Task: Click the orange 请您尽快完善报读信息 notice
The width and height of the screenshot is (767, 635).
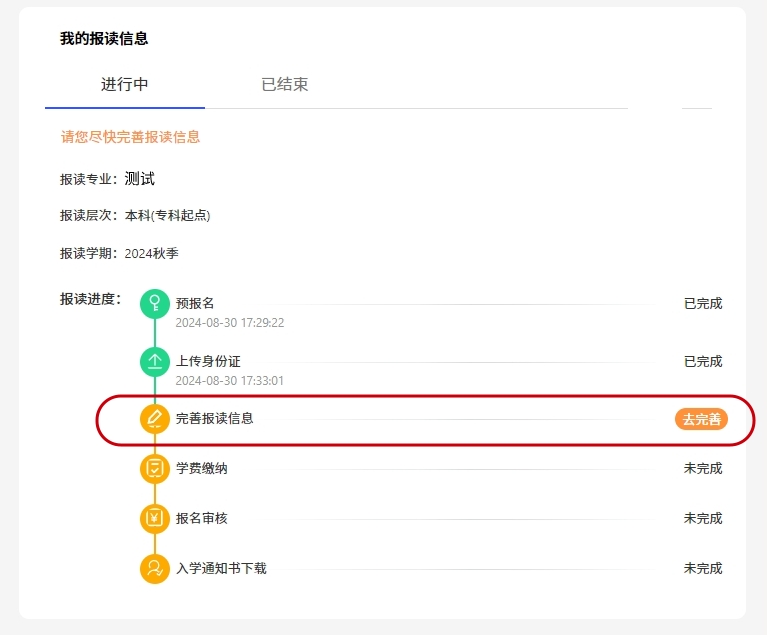Action: click(x=130, y=137)
